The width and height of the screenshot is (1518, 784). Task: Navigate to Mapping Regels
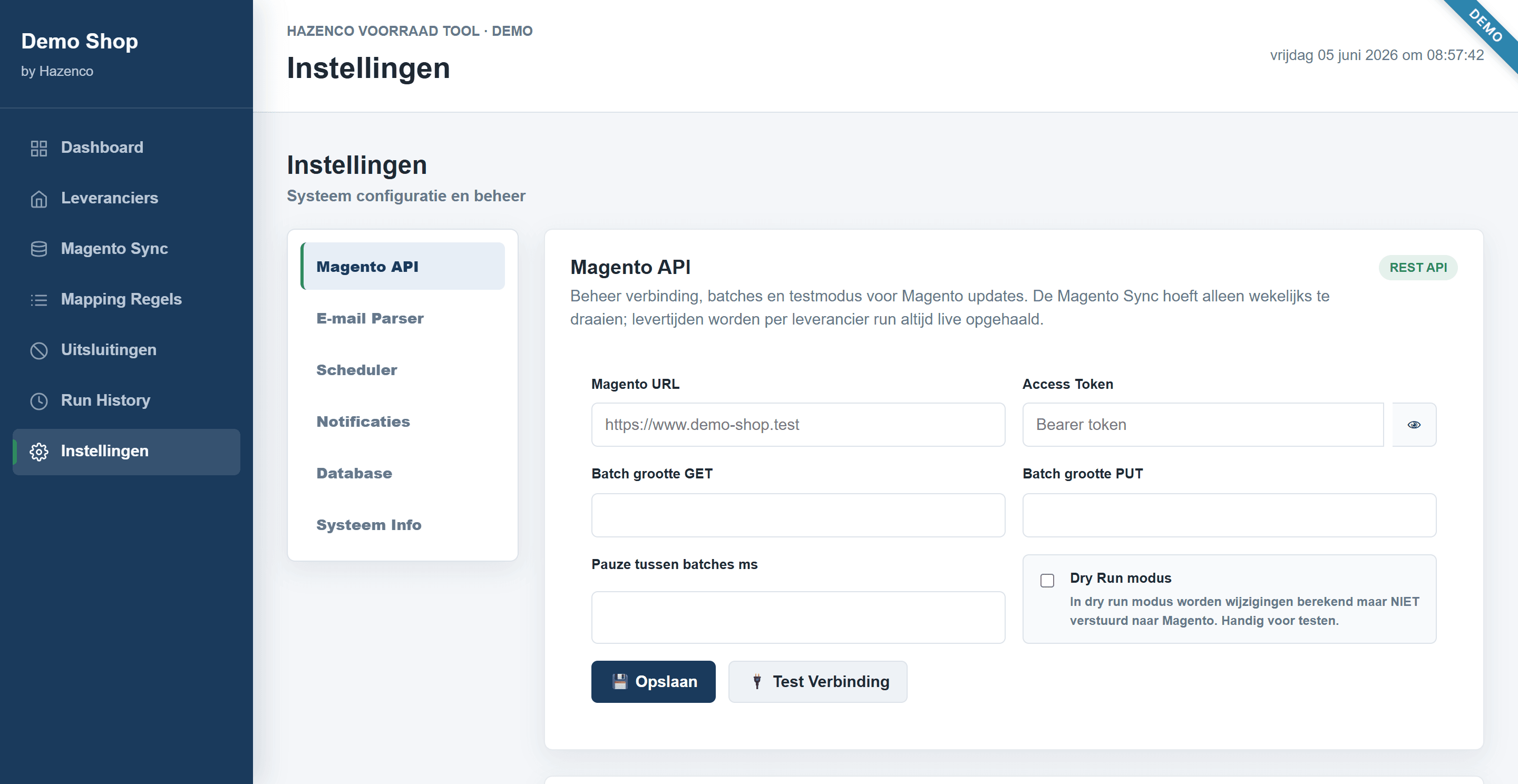pyautogui.click(x=126, y=300)
